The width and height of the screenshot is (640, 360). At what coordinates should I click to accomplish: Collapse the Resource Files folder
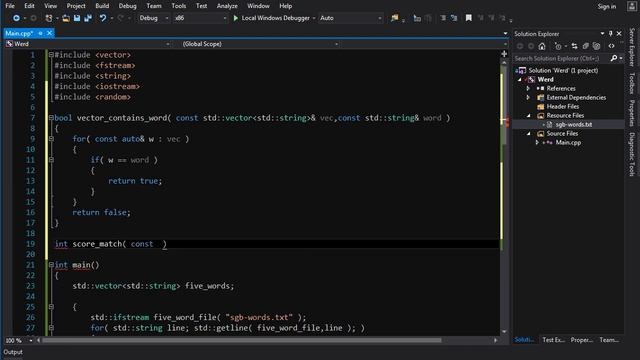point(529,116)
